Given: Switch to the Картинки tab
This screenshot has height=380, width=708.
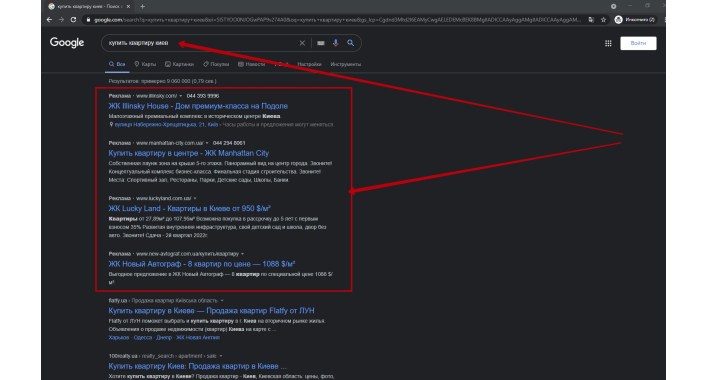Looking at the screenshot, I should (x=179, y=64).
